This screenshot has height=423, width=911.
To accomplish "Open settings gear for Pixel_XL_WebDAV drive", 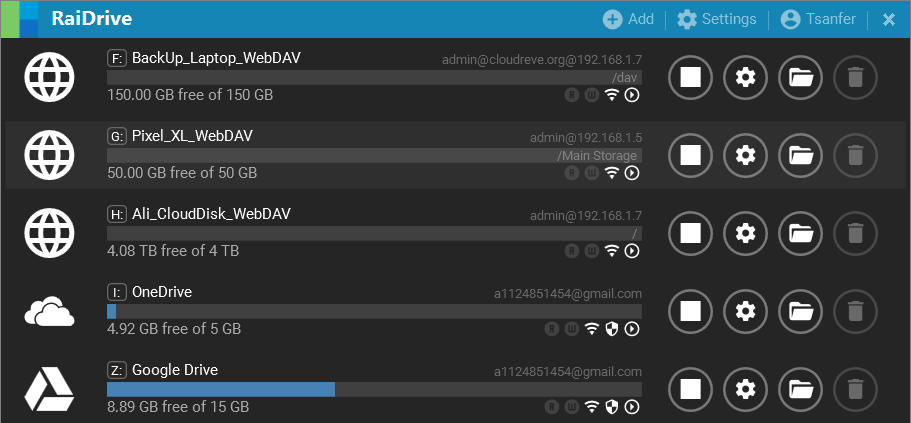I will (745, 155).
